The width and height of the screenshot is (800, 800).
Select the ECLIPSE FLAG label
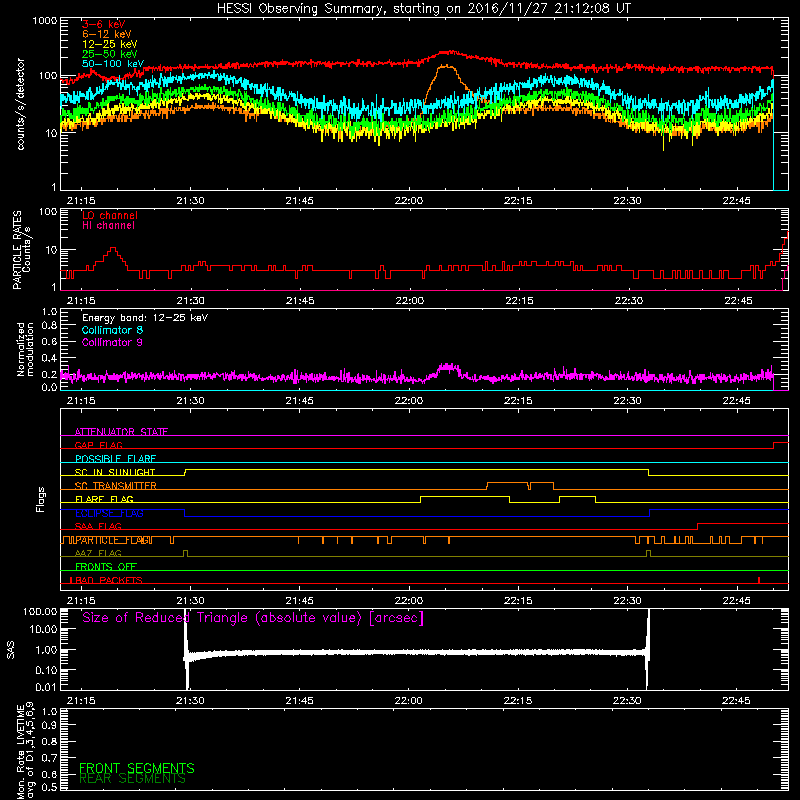[109, 513]
